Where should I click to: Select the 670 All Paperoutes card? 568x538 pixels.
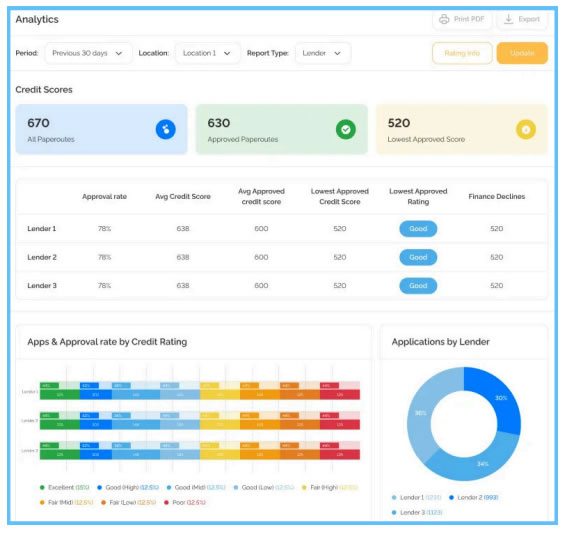tap(101, 129)
